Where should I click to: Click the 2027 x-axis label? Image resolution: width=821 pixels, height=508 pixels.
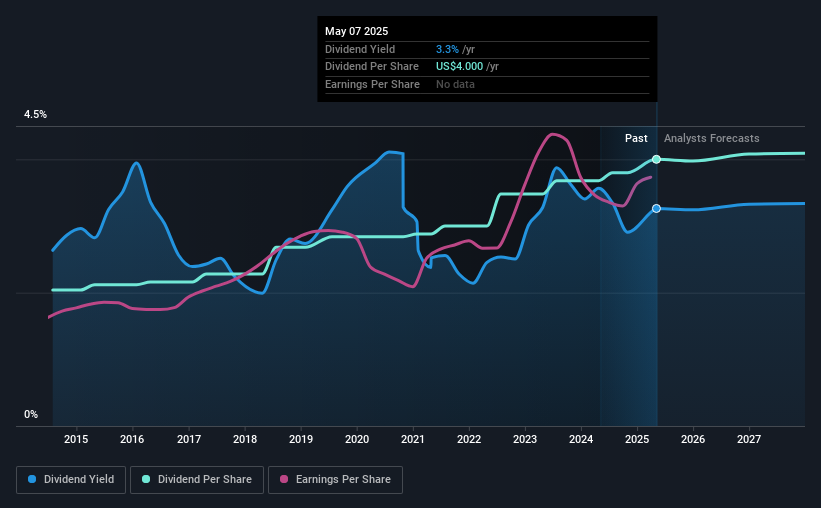point(749,439)
